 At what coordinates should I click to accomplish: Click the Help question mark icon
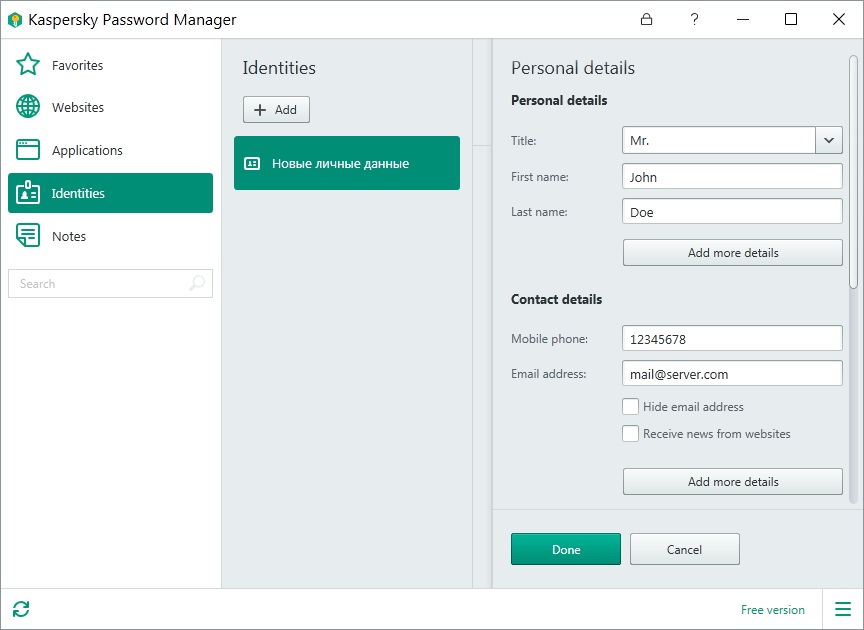(694, 19)
